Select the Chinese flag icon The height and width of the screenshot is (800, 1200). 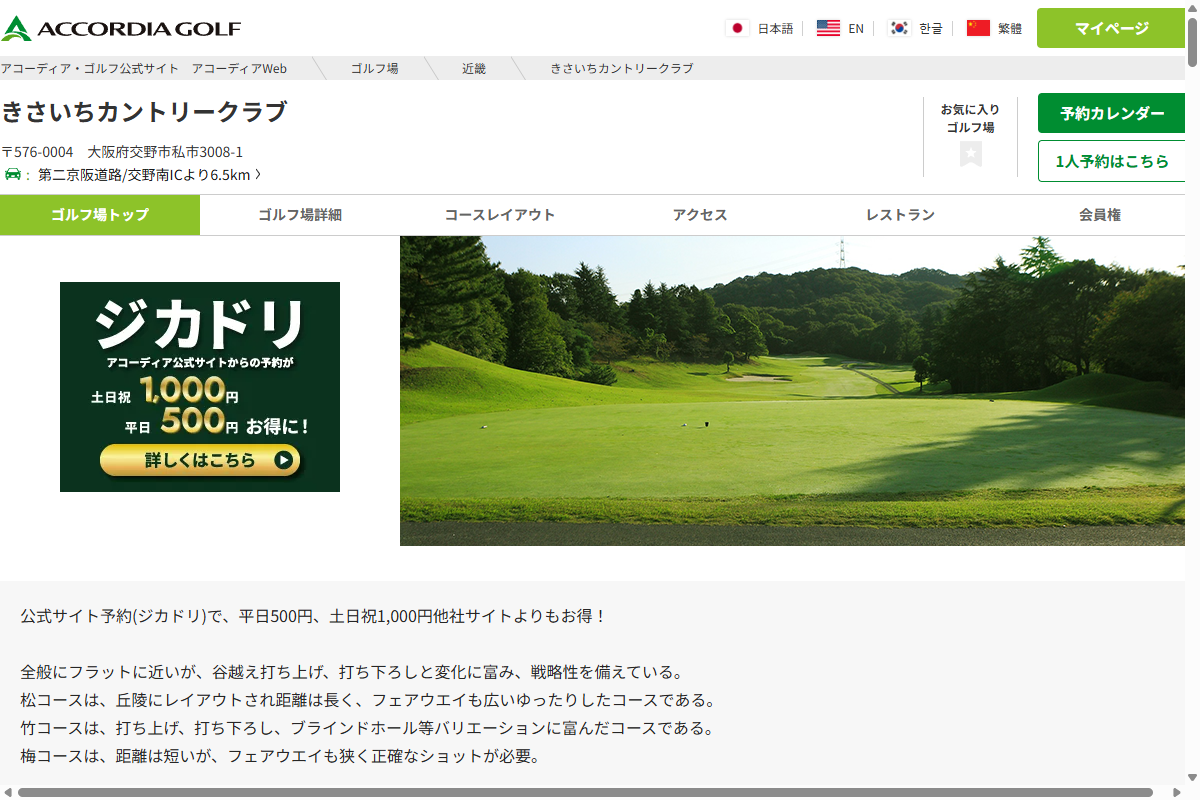(x=978, y=28)
